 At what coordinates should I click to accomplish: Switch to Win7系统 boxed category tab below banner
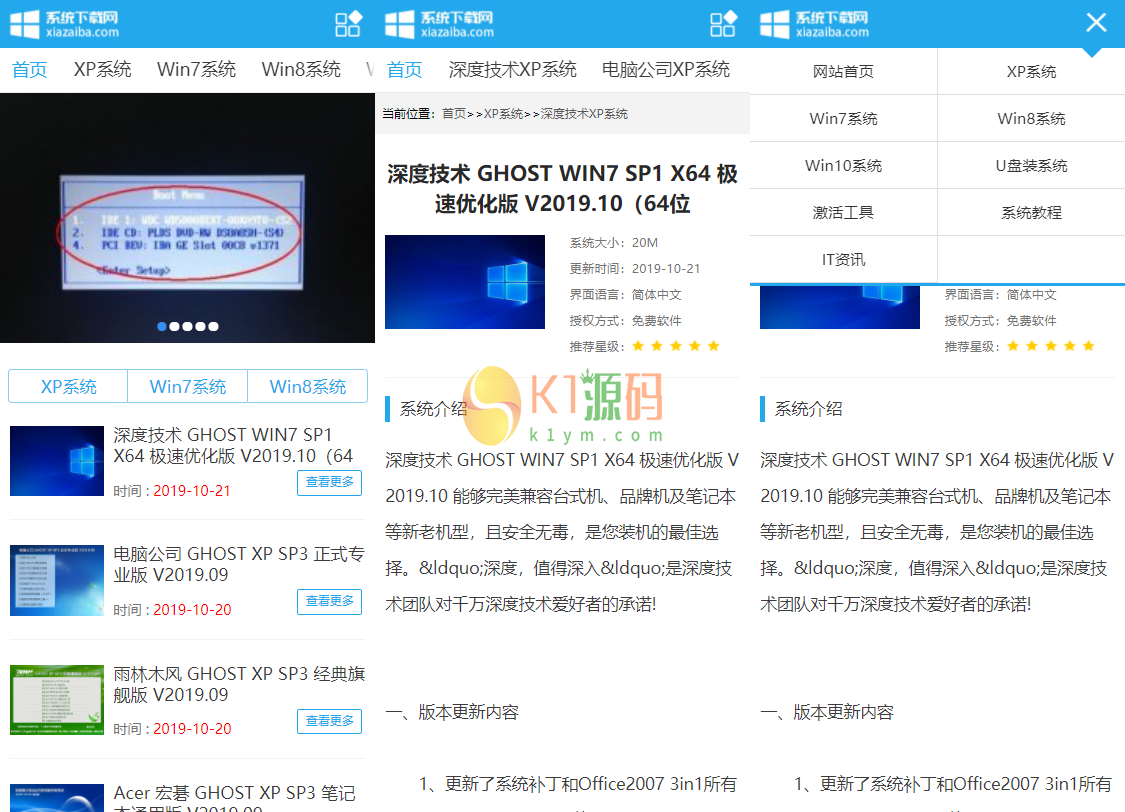tap(188, 387)
